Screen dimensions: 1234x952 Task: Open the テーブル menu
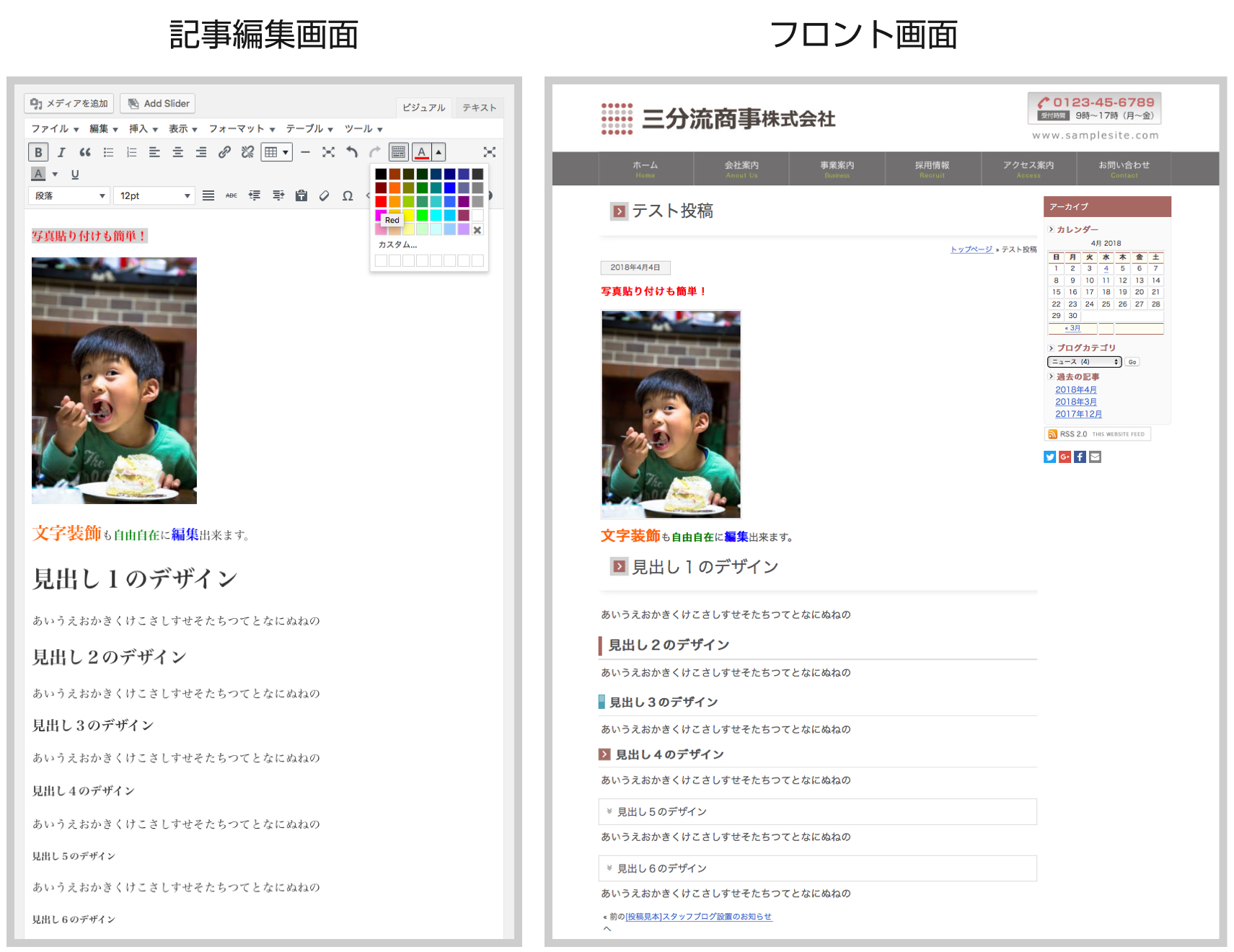click(x=309, y=128)
